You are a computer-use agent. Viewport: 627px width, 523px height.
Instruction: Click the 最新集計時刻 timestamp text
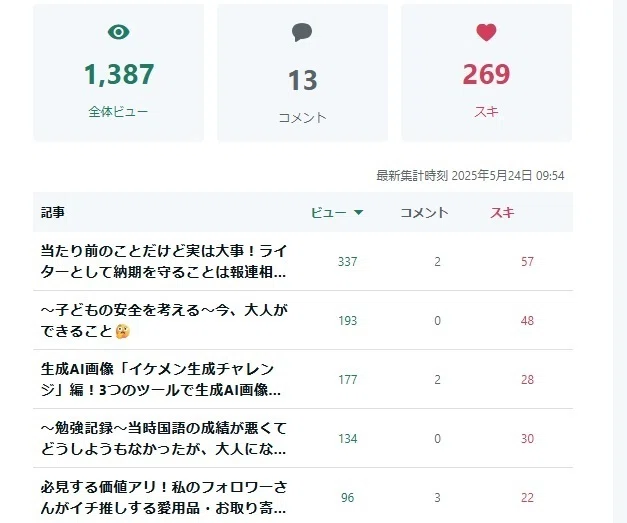470,176
